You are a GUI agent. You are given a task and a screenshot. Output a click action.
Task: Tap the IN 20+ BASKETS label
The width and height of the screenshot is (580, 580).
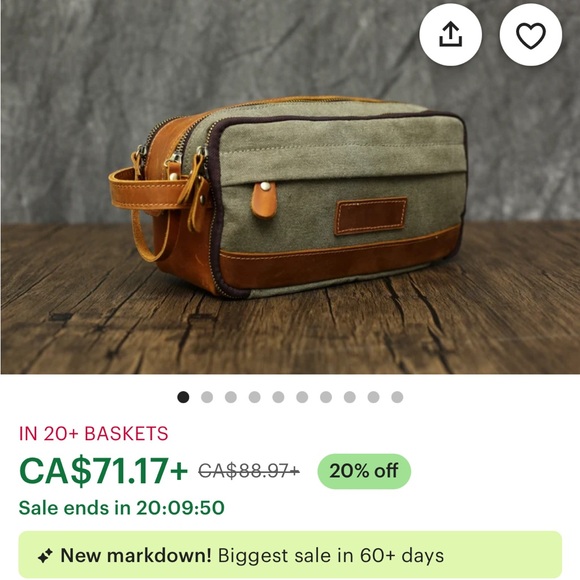coord(94,434)
